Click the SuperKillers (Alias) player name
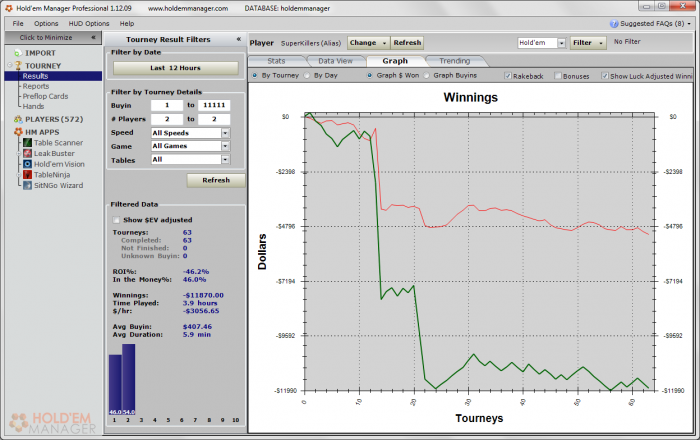This screenshot has width=700, height=440. [x=311, y=43]
